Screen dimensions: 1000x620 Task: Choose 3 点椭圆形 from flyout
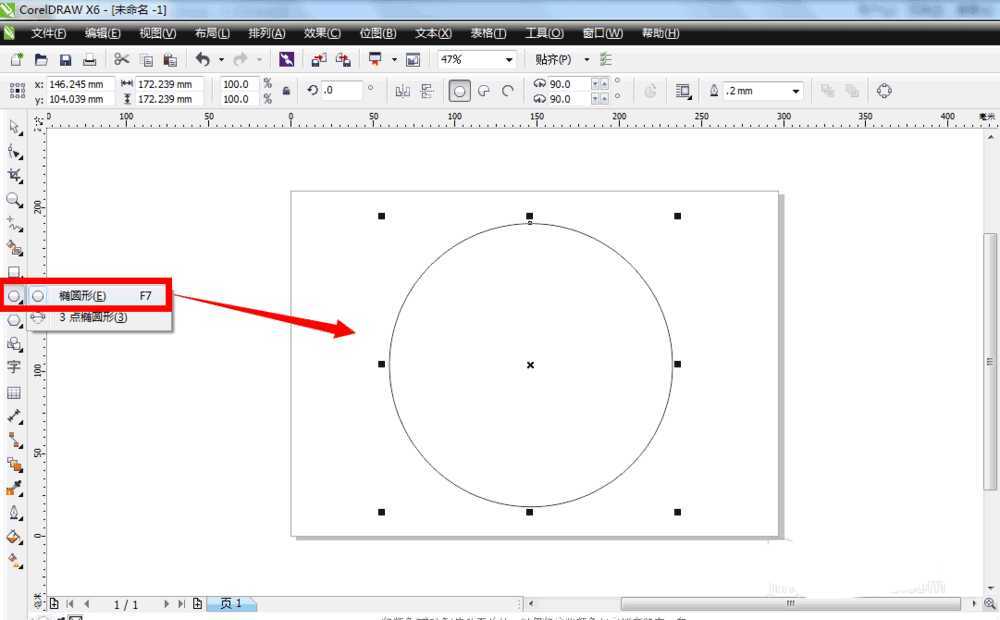tap(93, 318)
